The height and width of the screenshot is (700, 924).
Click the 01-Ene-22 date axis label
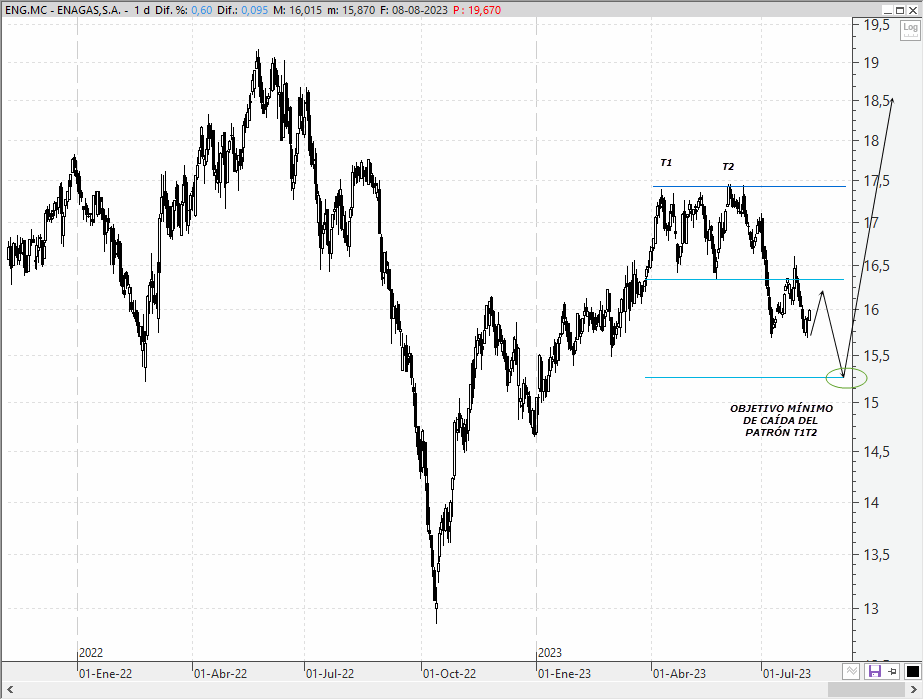[105, 673]
